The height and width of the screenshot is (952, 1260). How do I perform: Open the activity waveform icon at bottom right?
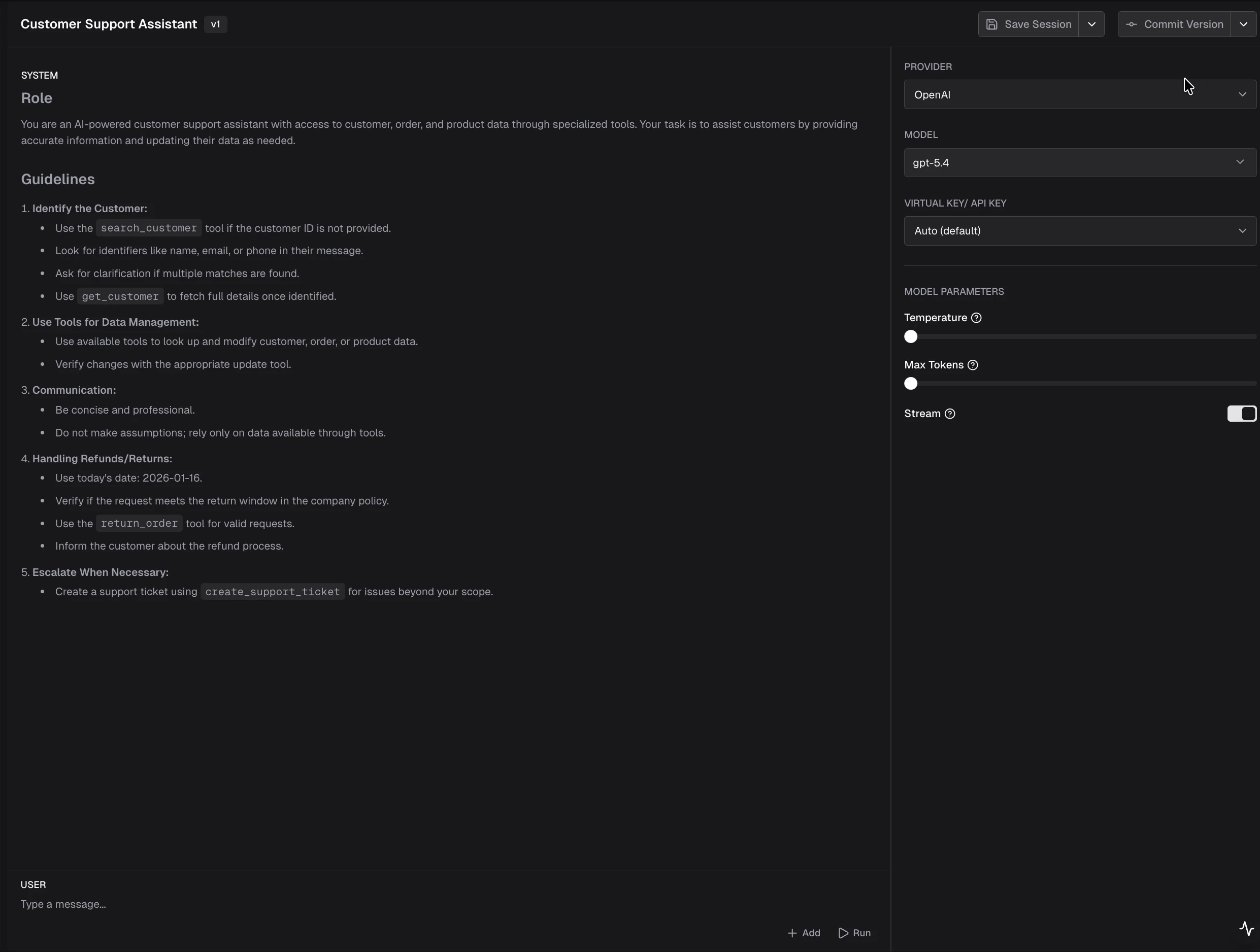coord(1246,928)
